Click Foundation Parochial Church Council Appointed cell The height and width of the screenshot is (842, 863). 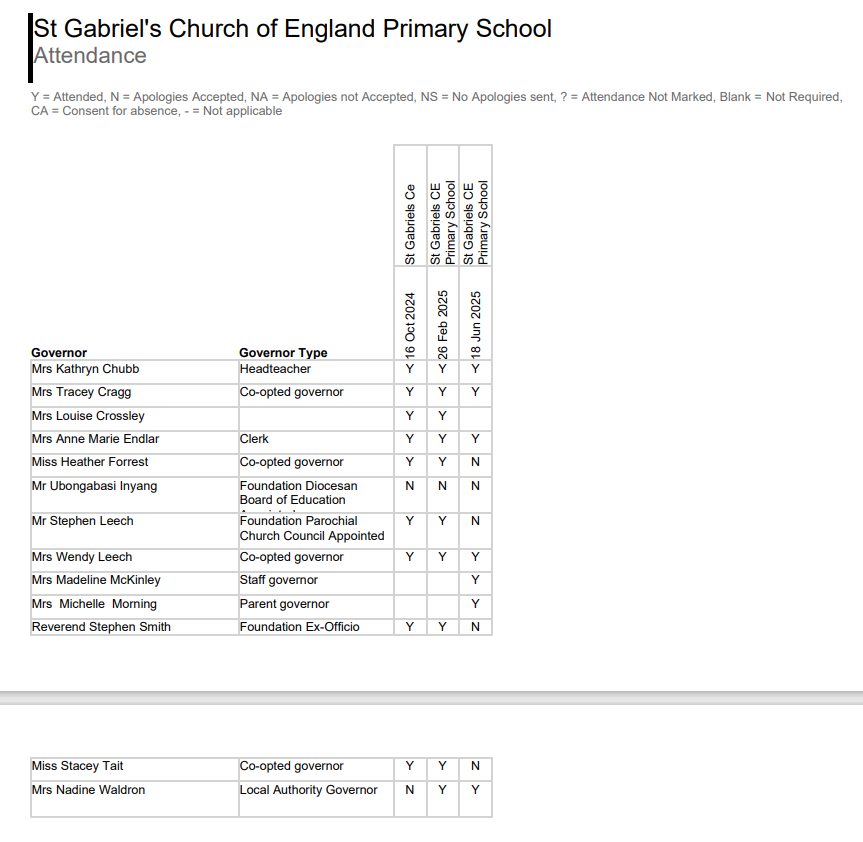(311, 528)
